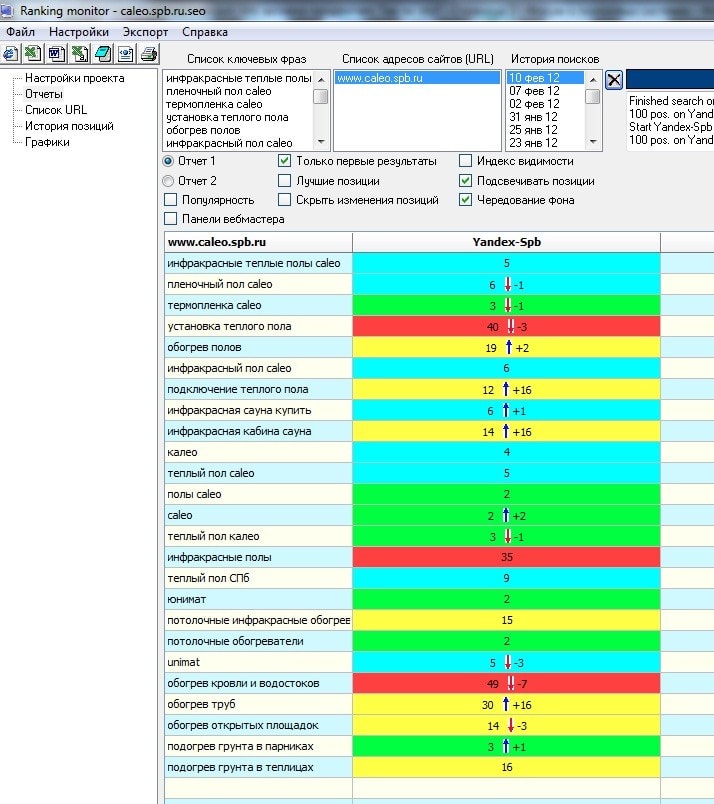
Task: Click the Excel icon beside the teal book
Action: pos(79,53)
